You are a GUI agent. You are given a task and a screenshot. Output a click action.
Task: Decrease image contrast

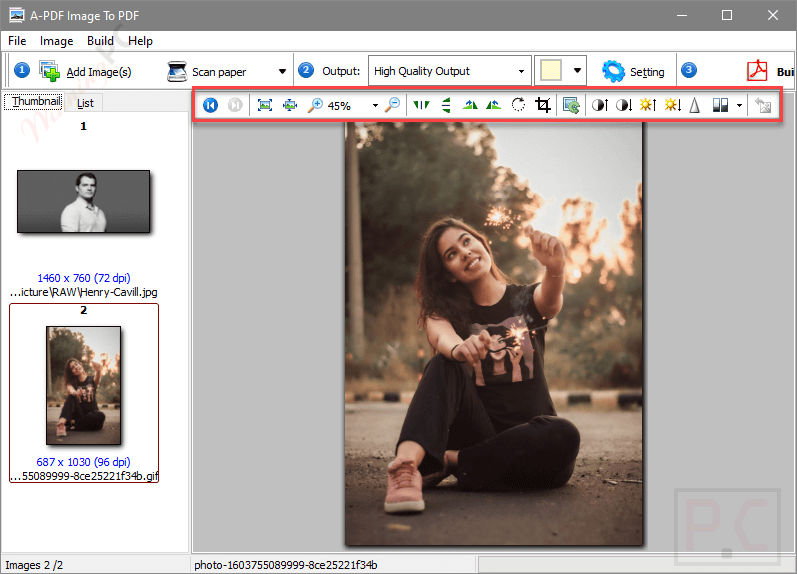click(x=624, y=105)
